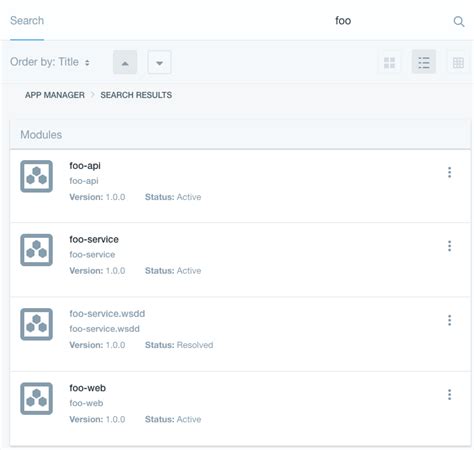
Task: Open the Order by: Title dropdown
Action: tap(50, 62)
